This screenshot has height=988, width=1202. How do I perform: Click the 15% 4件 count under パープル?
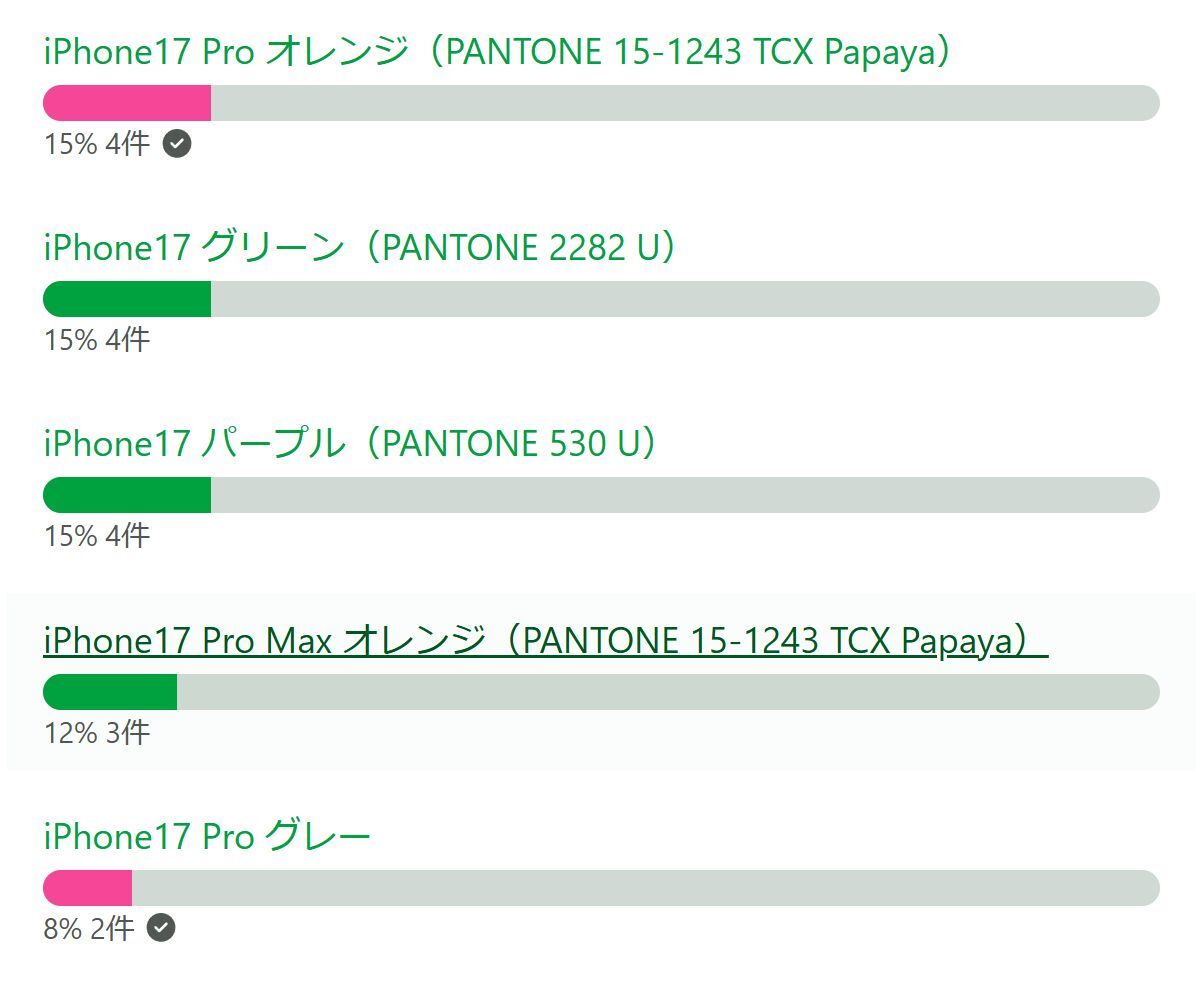coord(97,536)
